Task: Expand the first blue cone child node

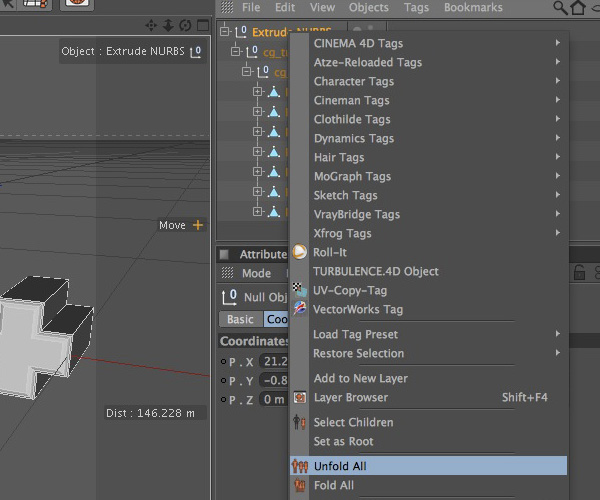Action: (258, 92)
